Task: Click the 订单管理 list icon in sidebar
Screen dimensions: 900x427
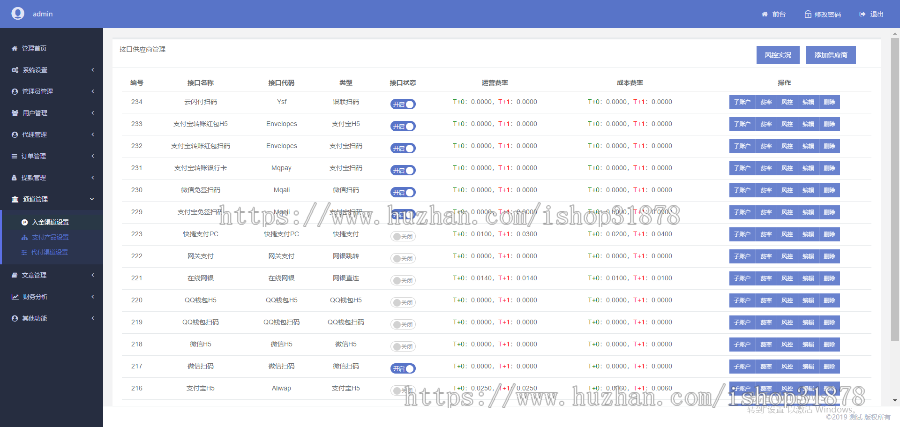Action: tap(14, 156)
